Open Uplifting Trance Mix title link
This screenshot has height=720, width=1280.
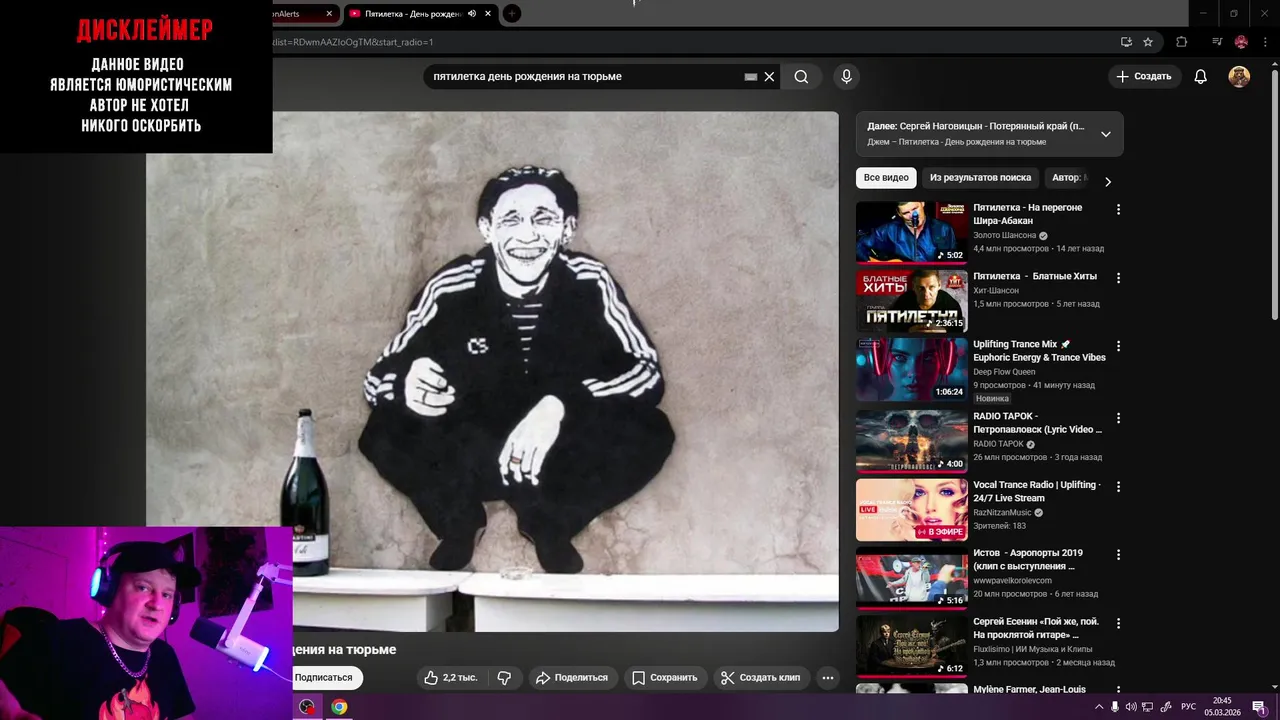[1039, 351]
